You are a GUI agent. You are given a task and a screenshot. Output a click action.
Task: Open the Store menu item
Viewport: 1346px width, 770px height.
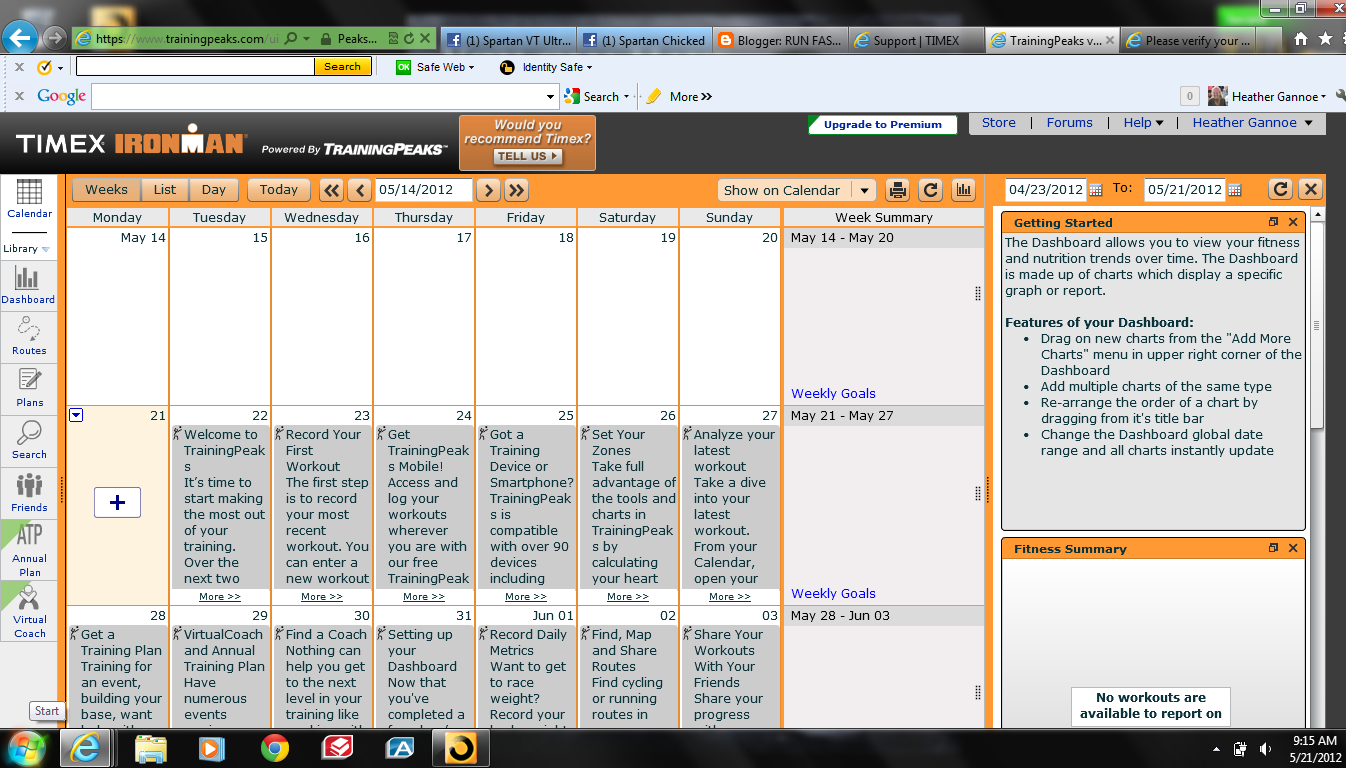tap(998, 123)
